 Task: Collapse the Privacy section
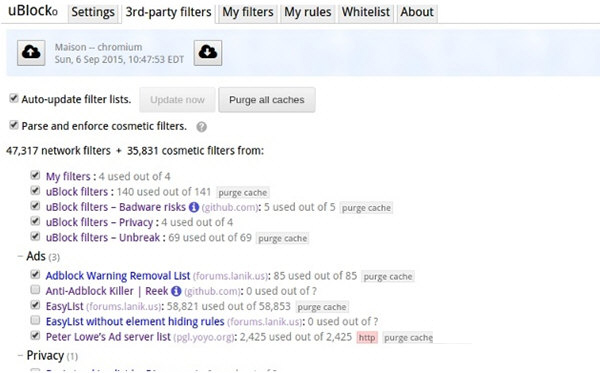click(x=20, y=356)
